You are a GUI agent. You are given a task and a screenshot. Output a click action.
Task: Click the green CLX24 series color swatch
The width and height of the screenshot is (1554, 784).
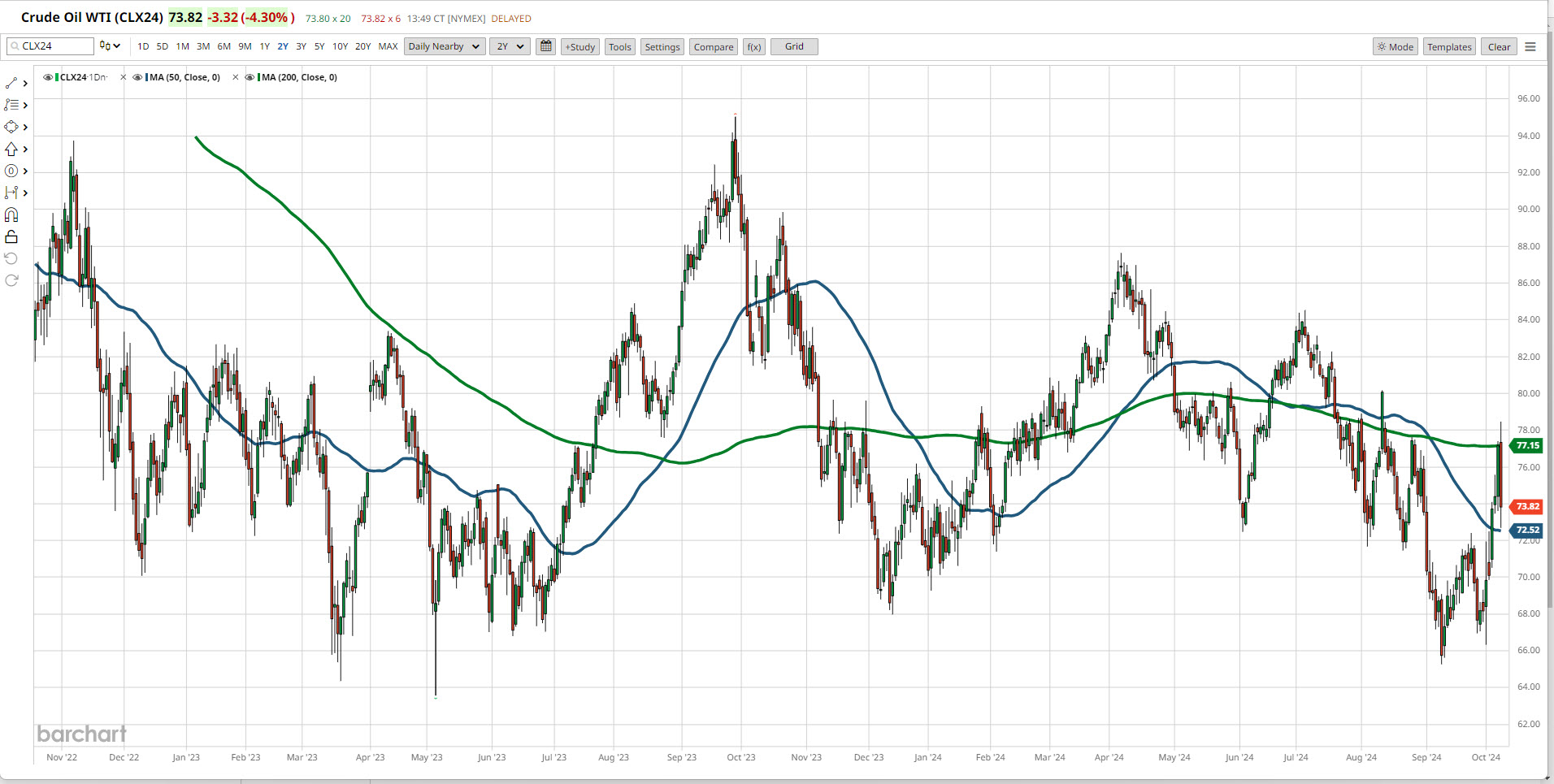coord(57,77)
